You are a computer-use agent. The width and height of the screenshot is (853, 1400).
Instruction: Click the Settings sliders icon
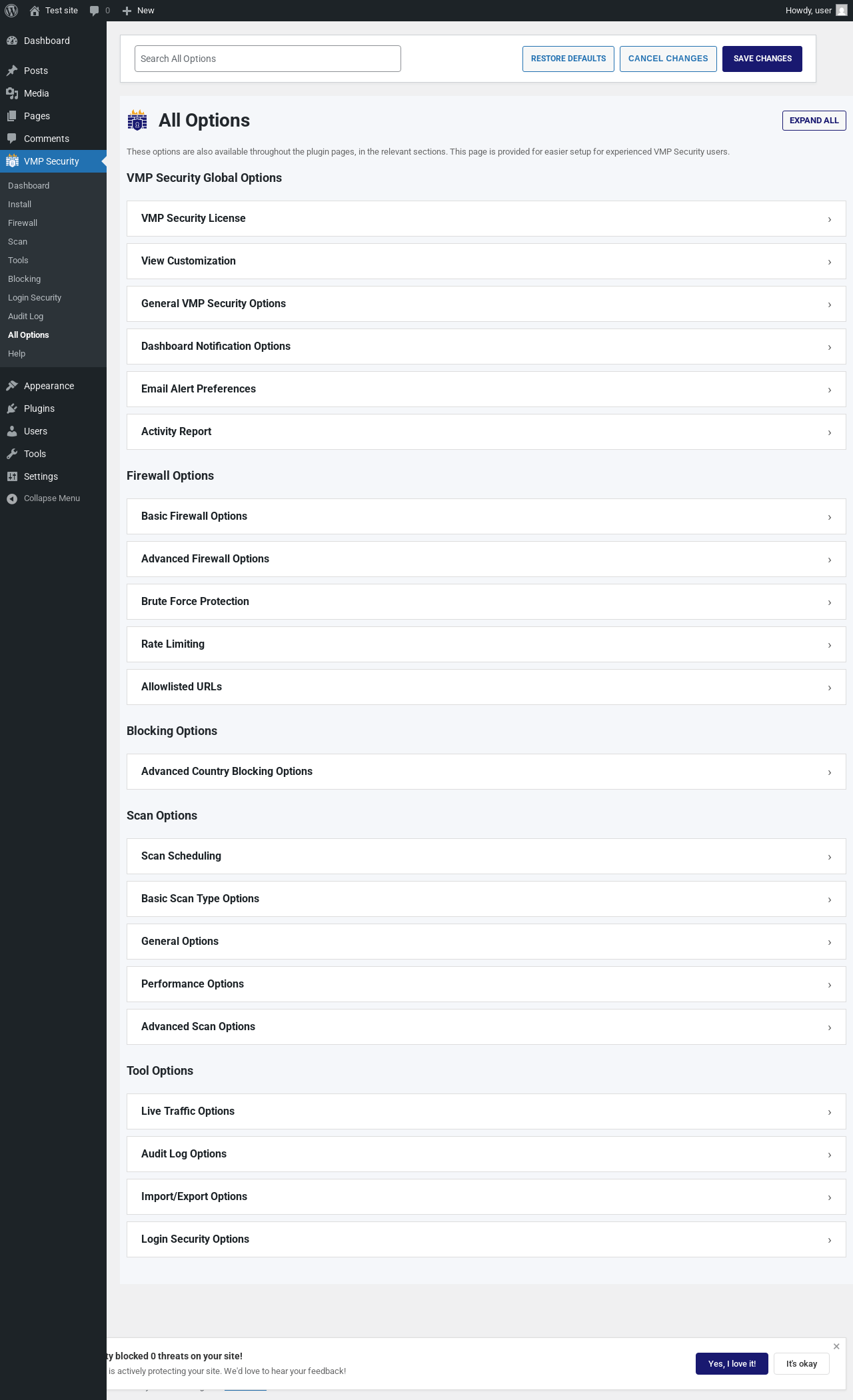click(x=12, y=476)
